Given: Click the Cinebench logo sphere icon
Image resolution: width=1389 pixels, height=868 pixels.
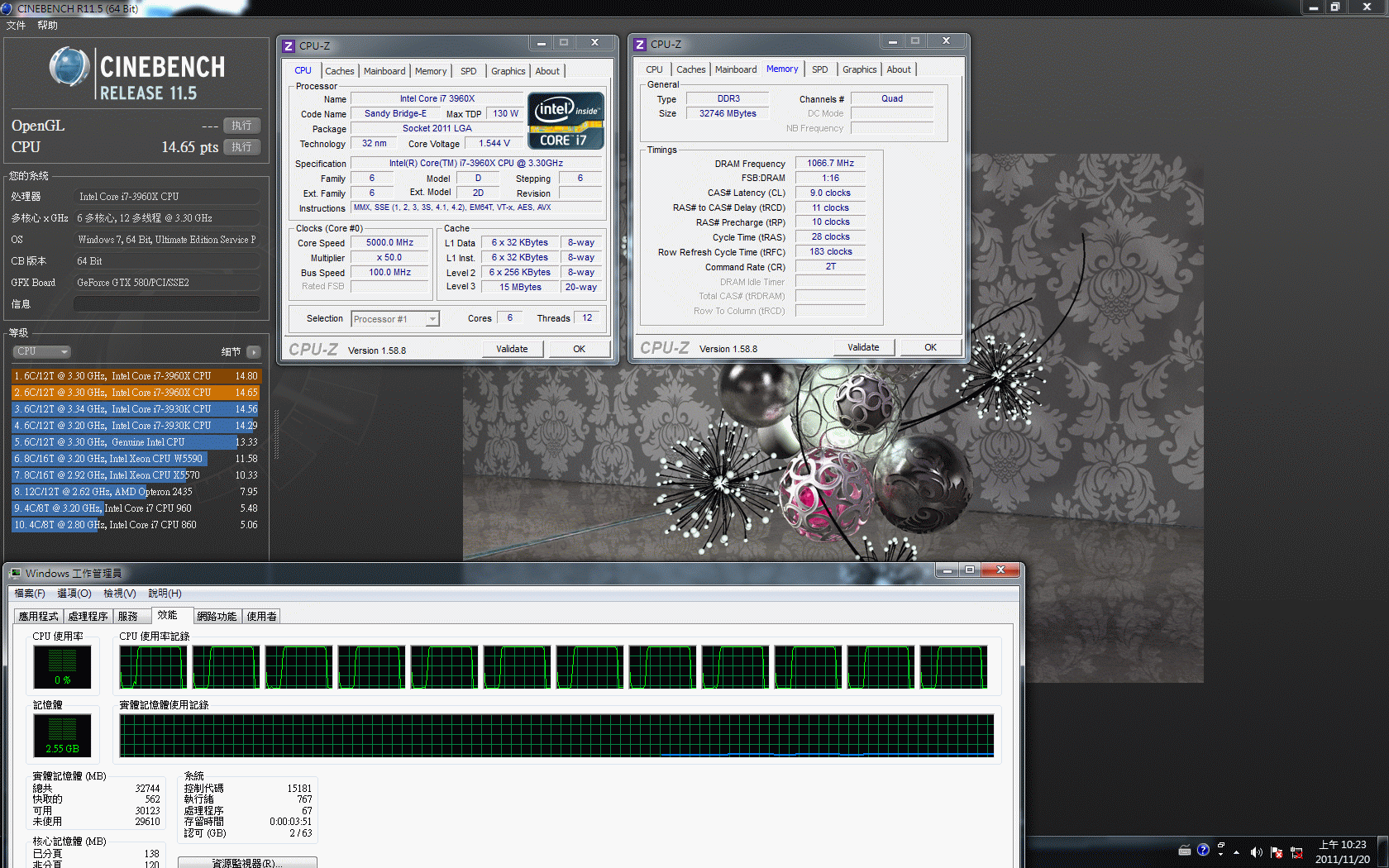Looking at the screenshot, I should click(69, 68).
